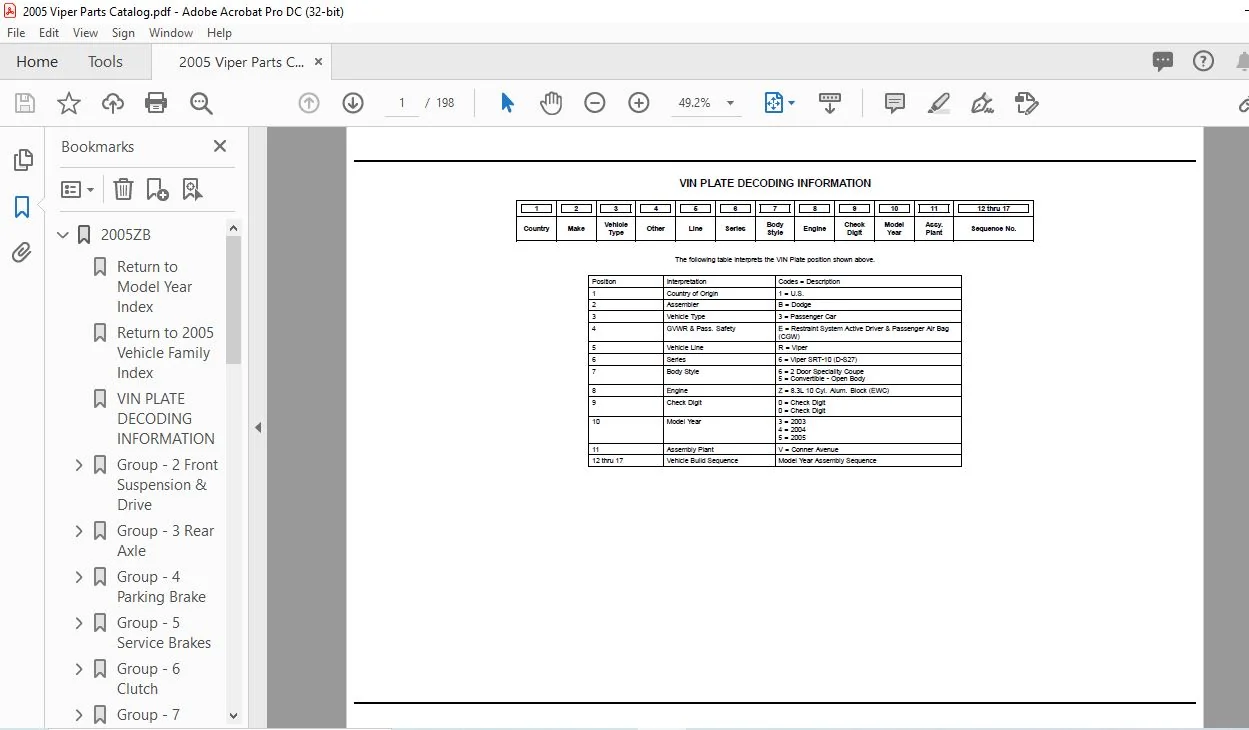Image resolution: width=1249 pixels, height=730 pixels.
Task: Click the Save file icon
Action: [x=25, y=103]
